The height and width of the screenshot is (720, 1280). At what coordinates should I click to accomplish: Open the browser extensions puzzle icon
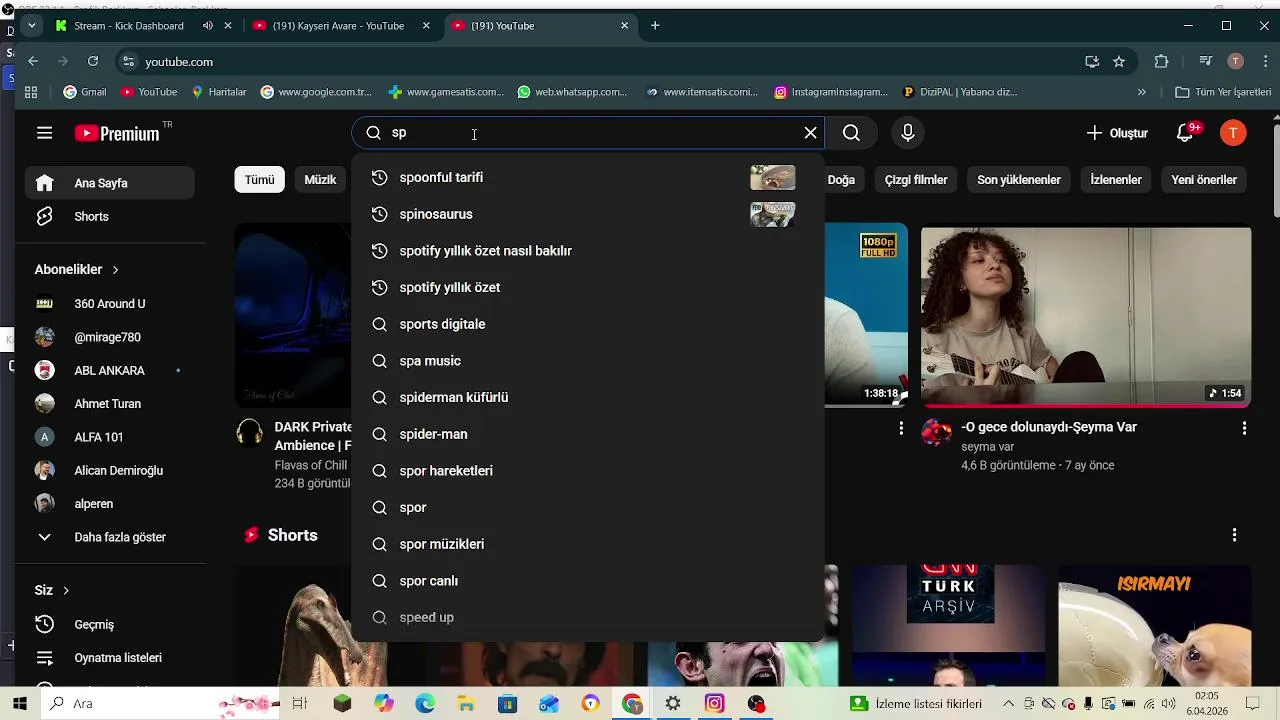click(x=1161, y=61)
